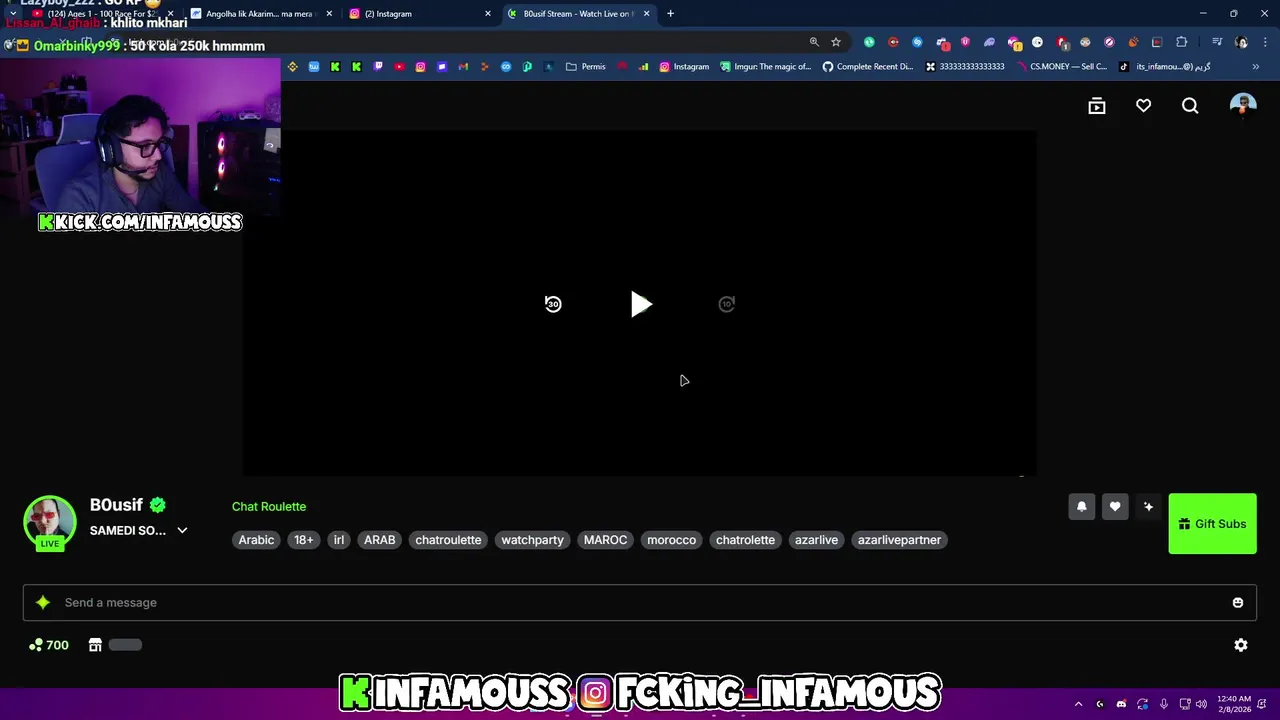Open the B0usif channel name link

116,505
